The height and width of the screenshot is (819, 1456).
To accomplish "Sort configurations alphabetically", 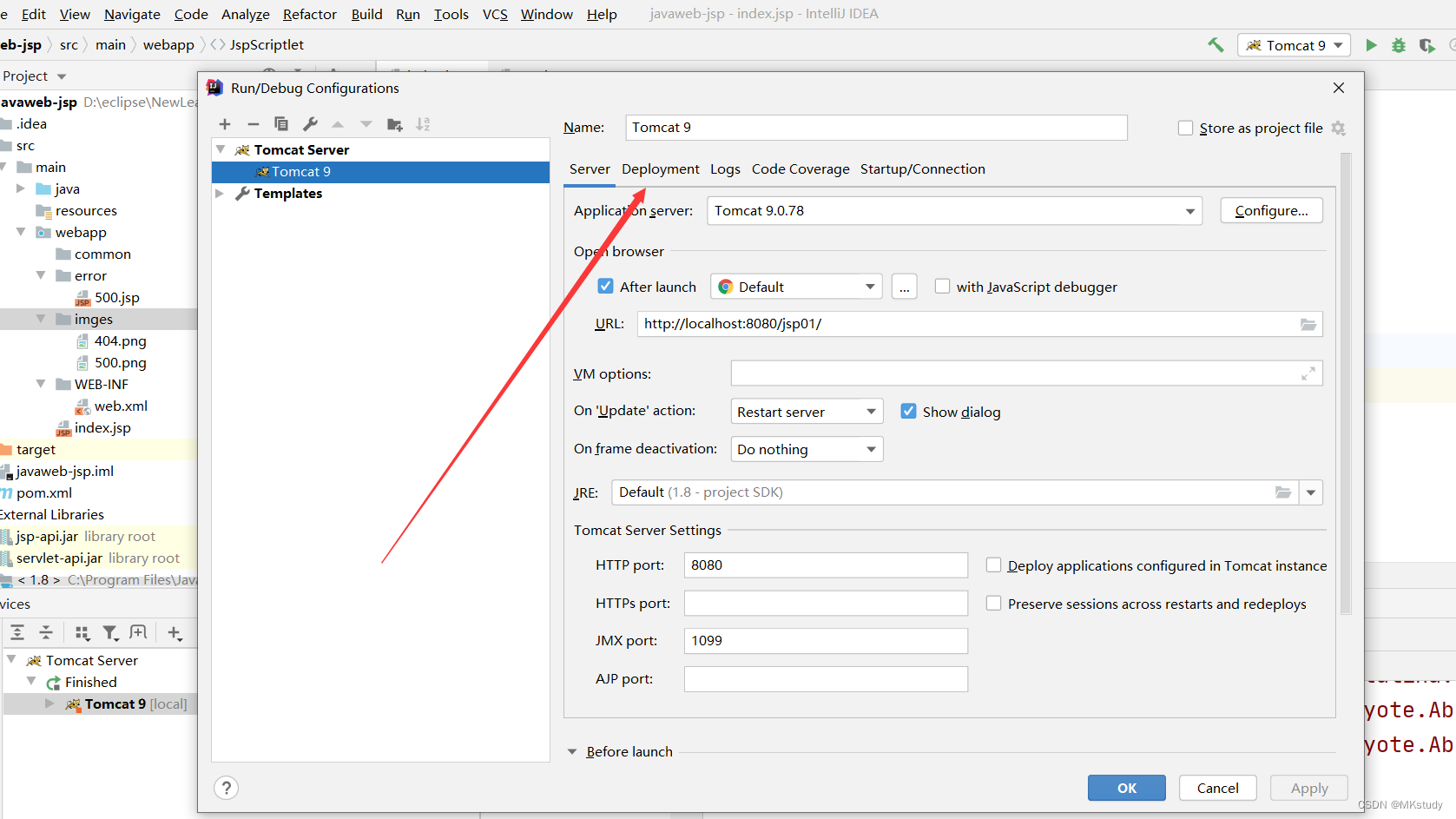I will pyautogui.click(x=423, y=124).
